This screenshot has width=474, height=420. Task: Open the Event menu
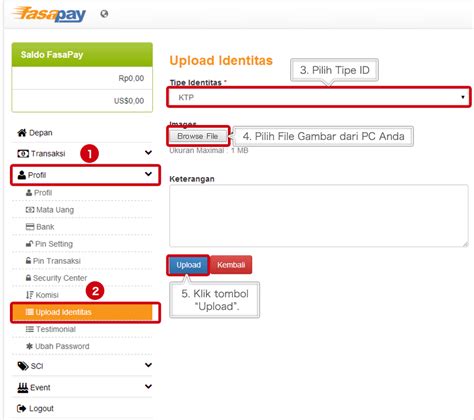tap(82, 387)
